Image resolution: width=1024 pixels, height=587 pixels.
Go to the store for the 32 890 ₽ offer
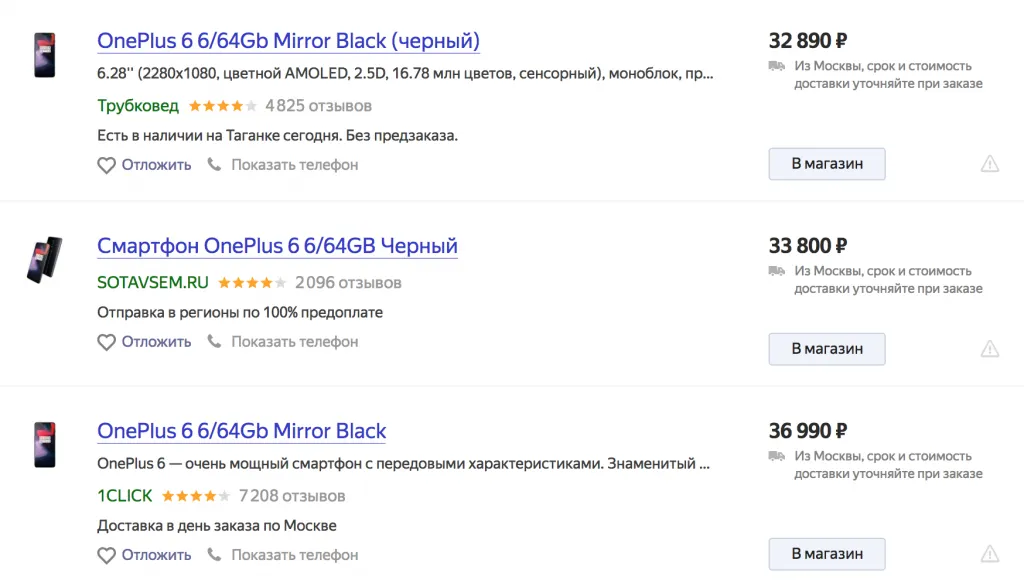pyautogui.click(x=826, y=164)
